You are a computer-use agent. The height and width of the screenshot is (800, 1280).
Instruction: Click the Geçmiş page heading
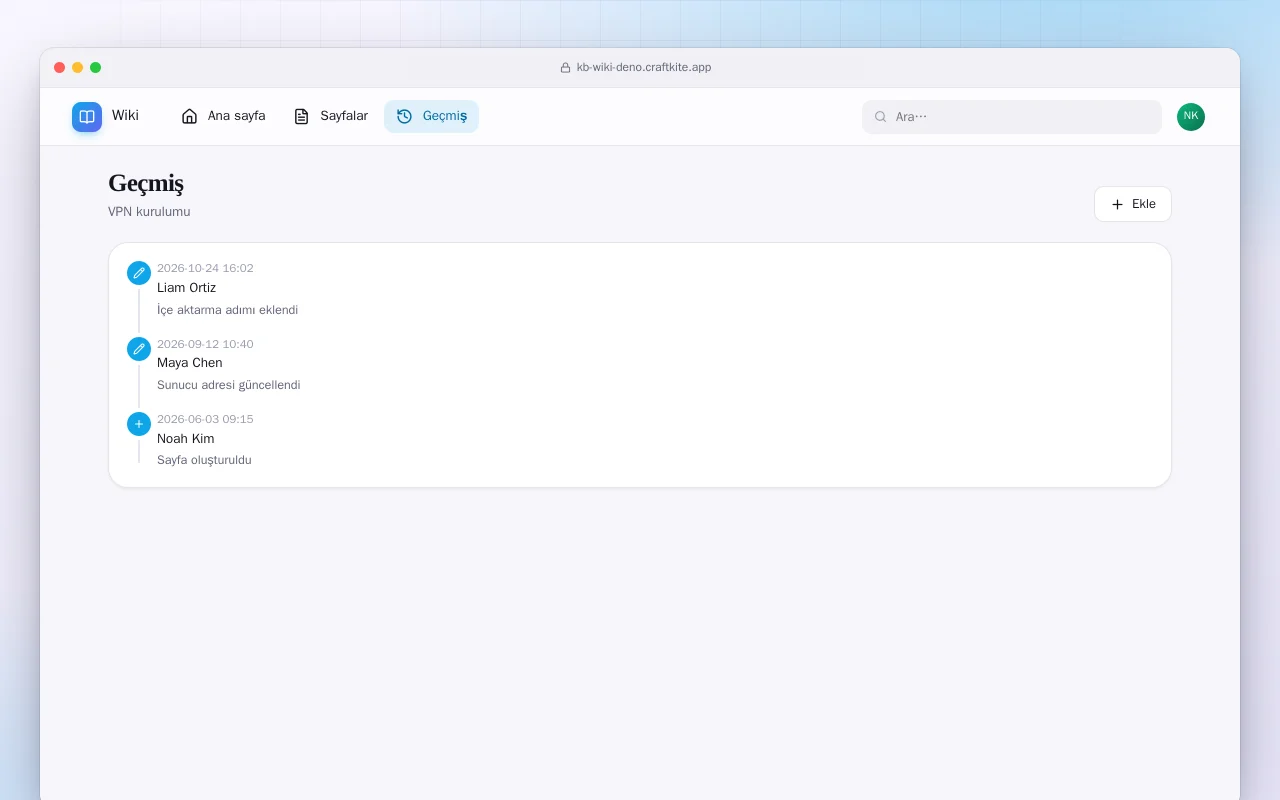point(146,184)
